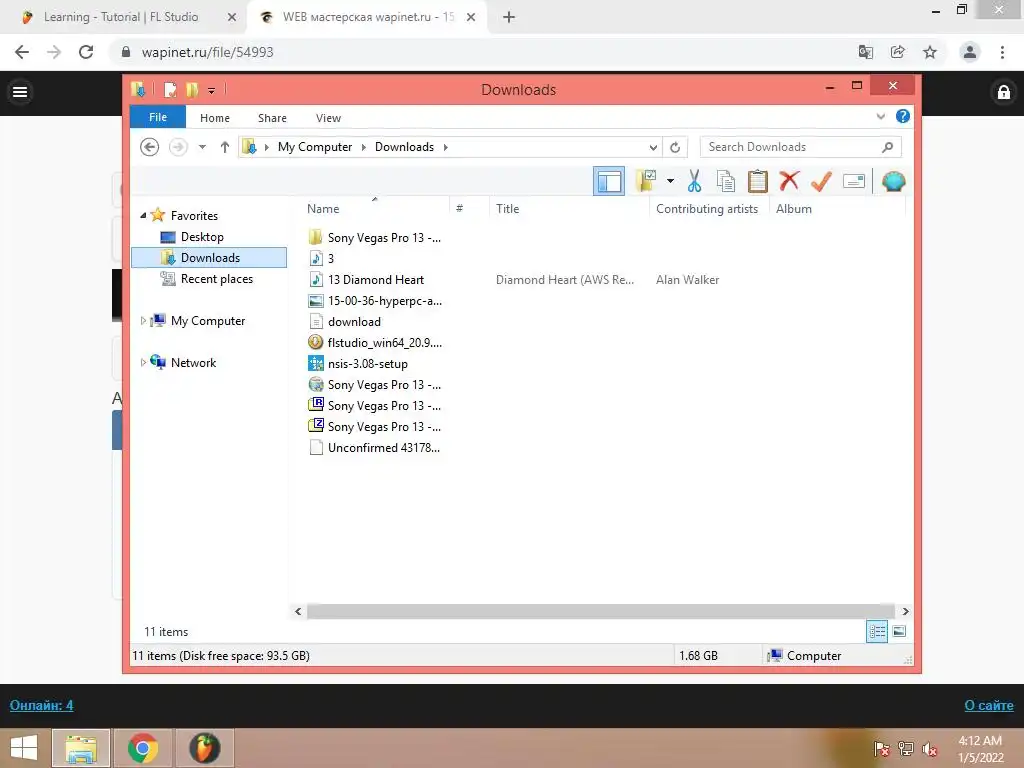The image size is (1024, 768).
Task: Select the flstudio_win64 installer file
Action: [x=376, y=342]
